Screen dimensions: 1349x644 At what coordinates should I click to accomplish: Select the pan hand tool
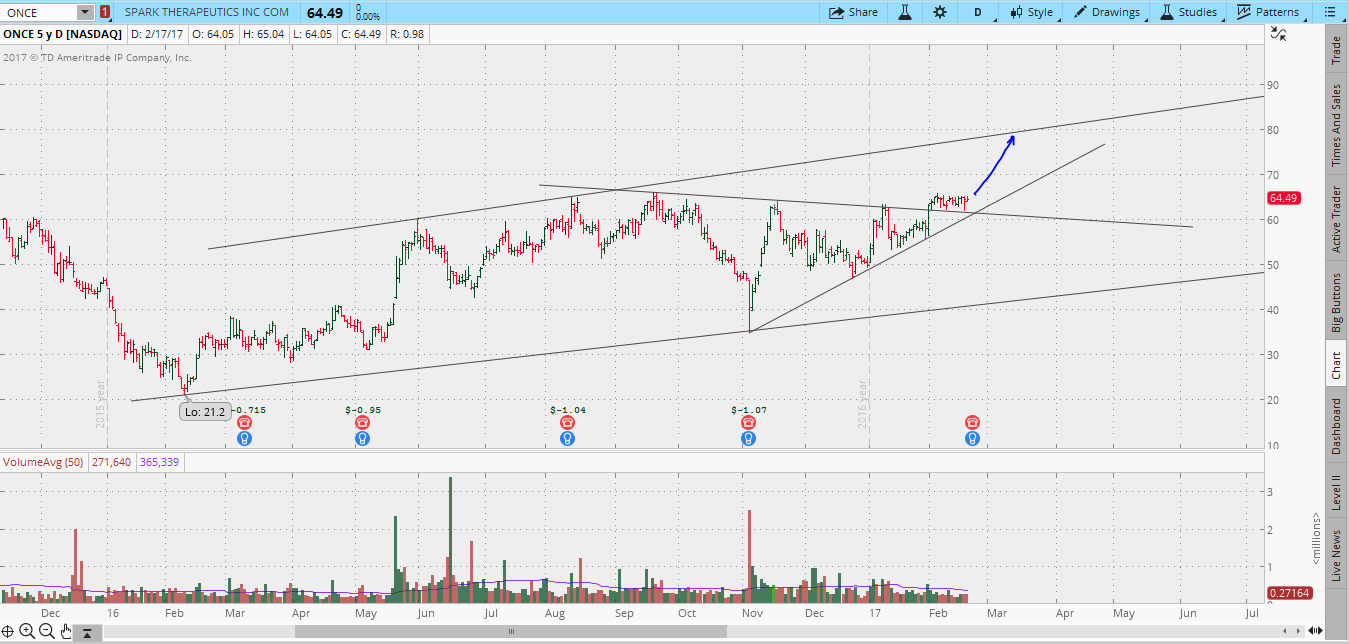(66, 631)
